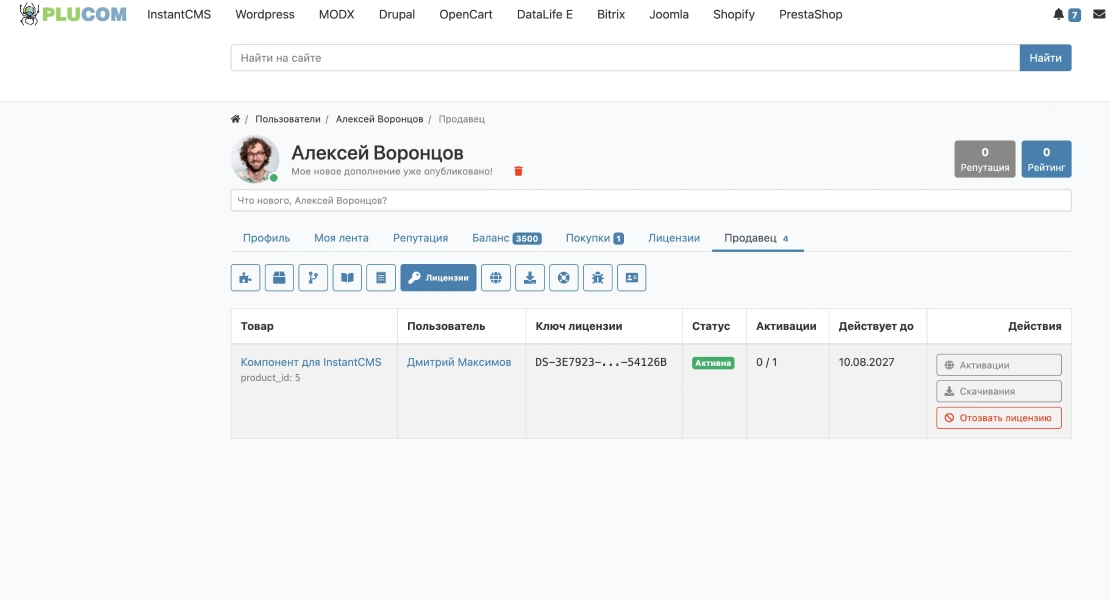Viewport: 1110px width, 600px height.
Task: Open the ID-card section in toolbar
Action: 631,277
